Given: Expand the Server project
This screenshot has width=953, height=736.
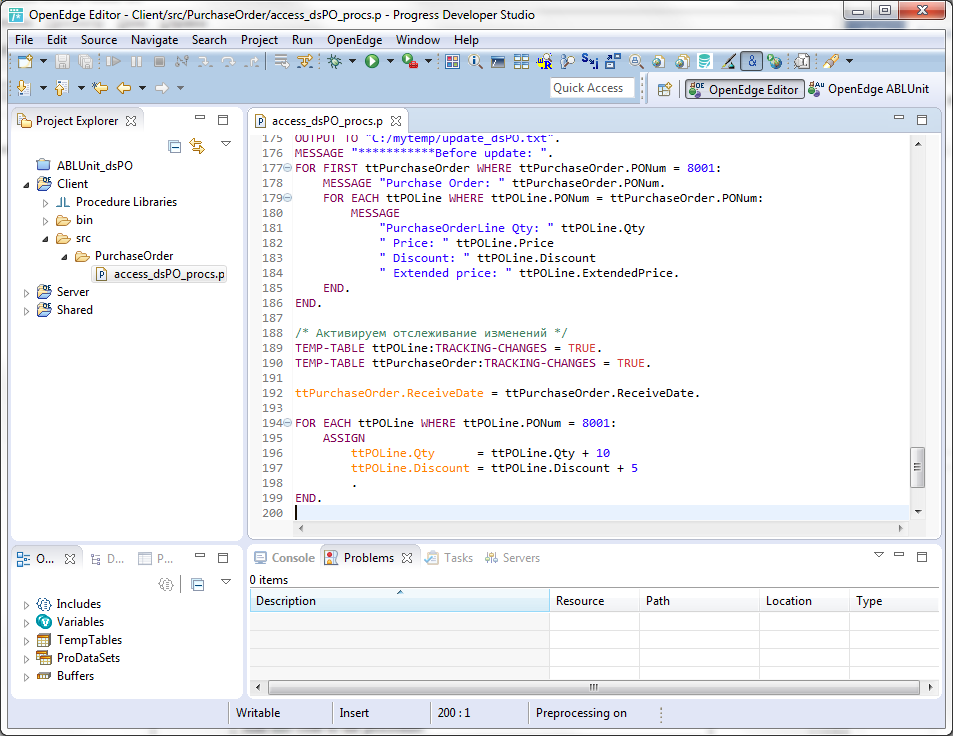Looking at the screenshot, I should click(26, 292).
